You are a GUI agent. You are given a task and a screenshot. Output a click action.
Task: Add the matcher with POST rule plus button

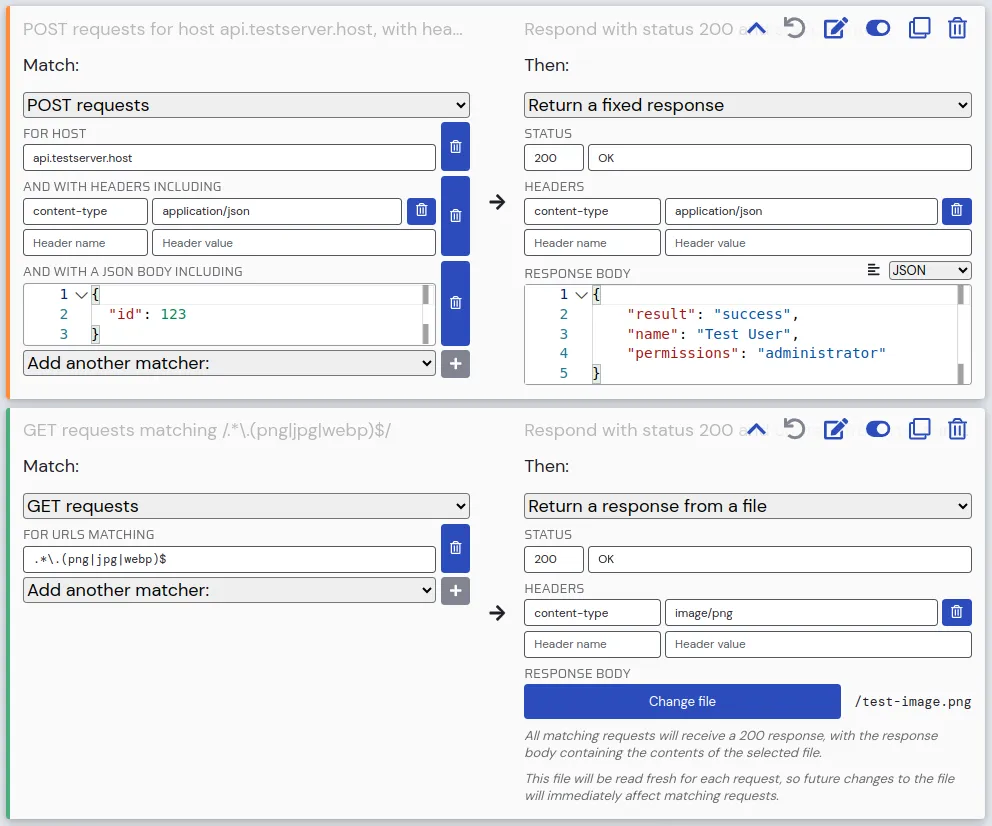(x=455, y=363)
